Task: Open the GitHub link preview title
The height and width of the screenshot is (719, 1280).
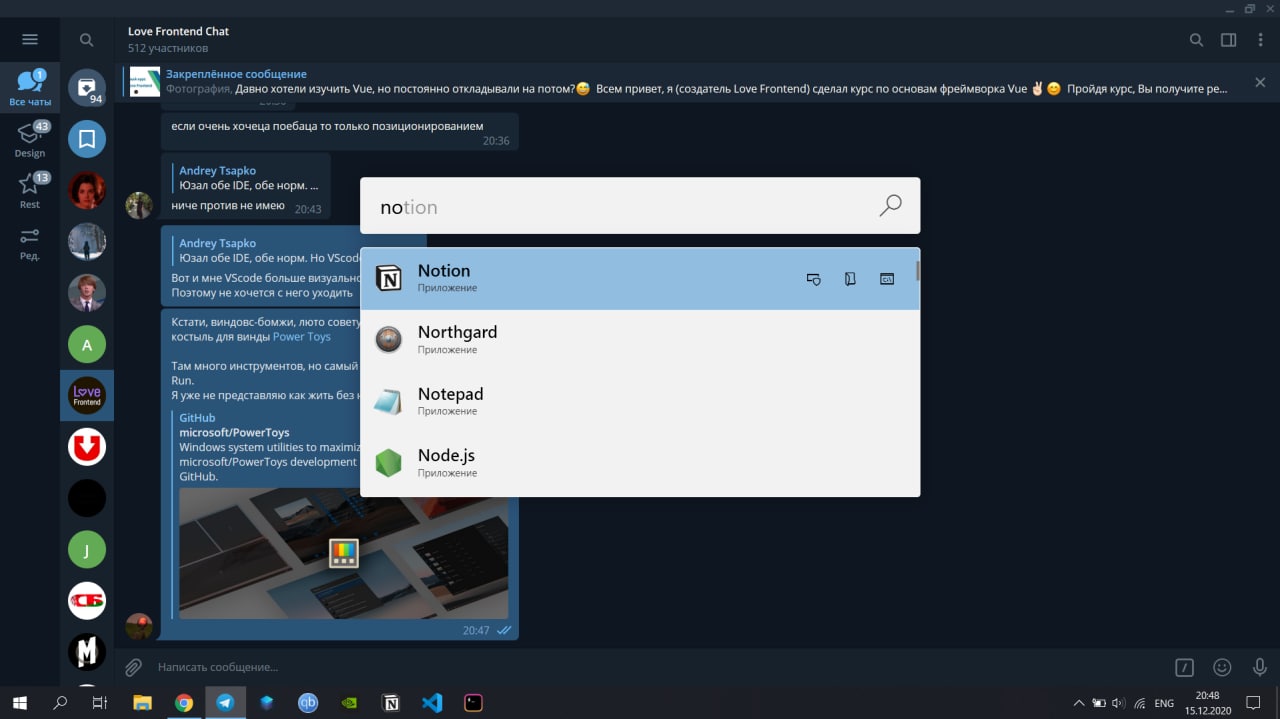Action: [x=197, y=418]
